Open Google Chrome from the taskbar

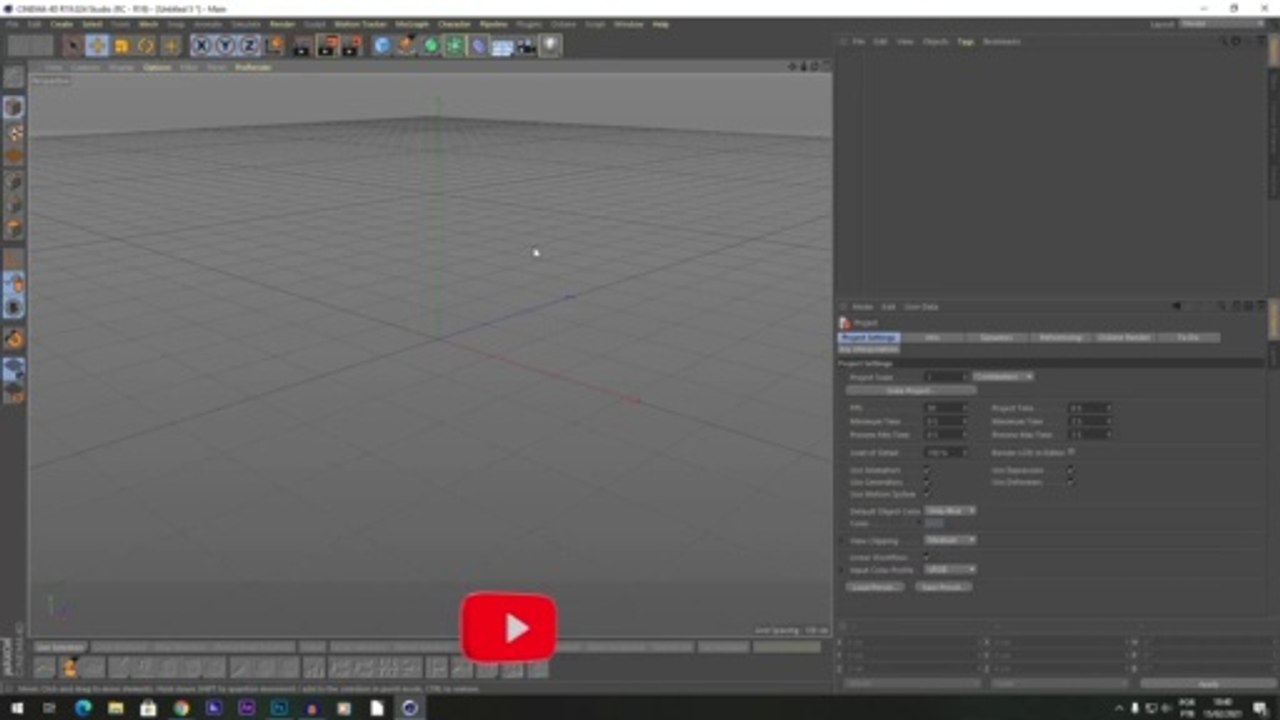(181, 708)
